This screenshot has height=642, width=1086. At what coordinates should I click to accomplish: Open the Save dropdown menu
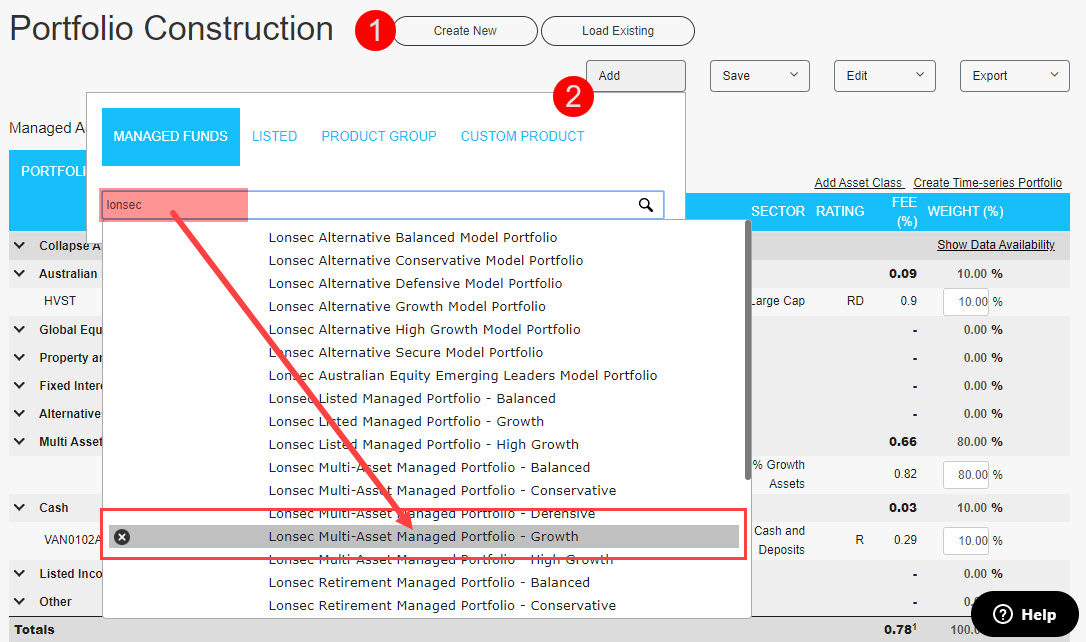click(x=759, y=76)
